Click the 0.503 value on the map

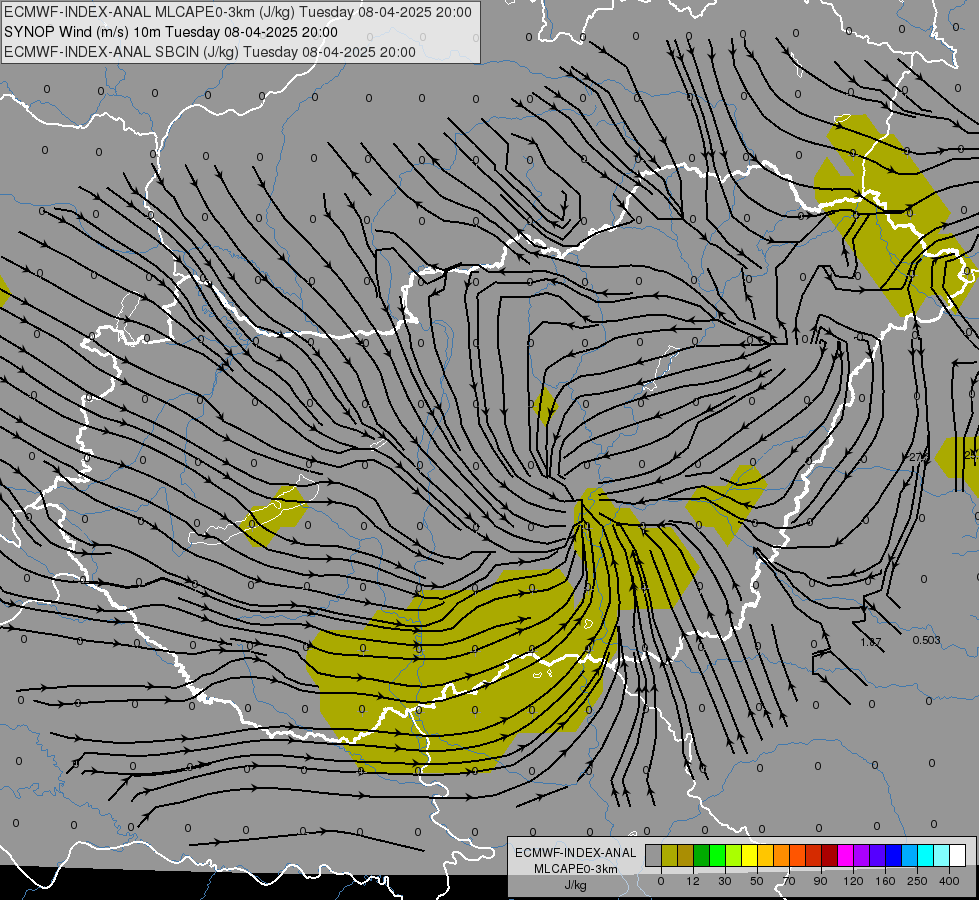pyautogui.click(x=927, y=640)
